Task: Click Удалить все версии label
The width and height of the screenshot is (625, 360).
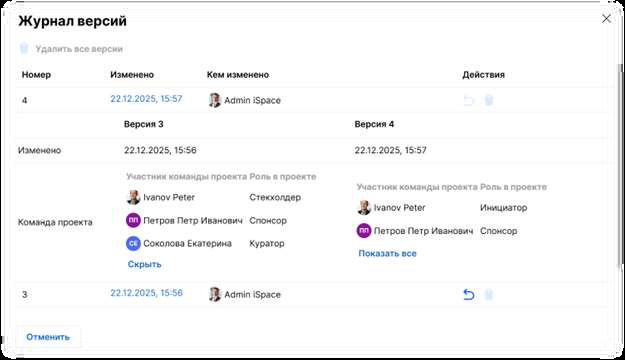Action: coord(79,49)
